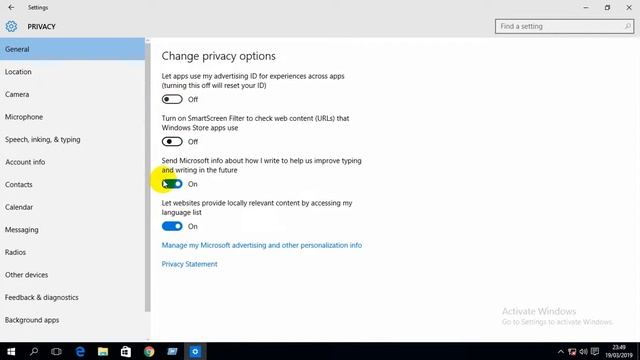Minimize the Settings window

(586, 7)
